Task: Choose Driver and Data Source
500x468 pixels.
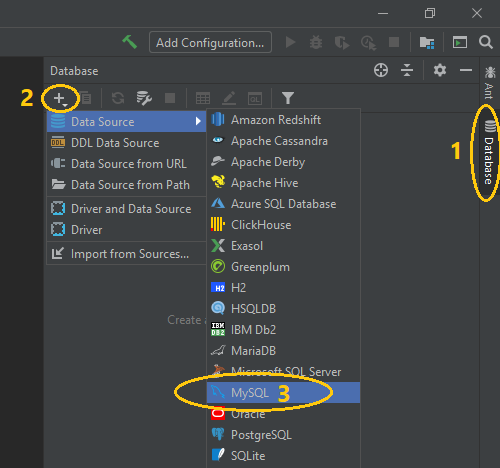Action: (127, 209)
